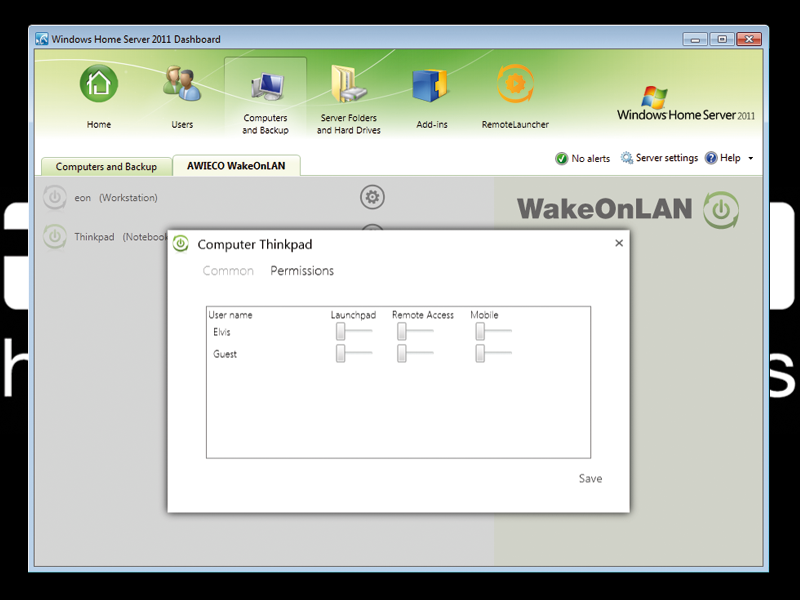Switch to the Permissions tab
The width and height of the screenshot is (800, 600).
(x=302, y=271)
